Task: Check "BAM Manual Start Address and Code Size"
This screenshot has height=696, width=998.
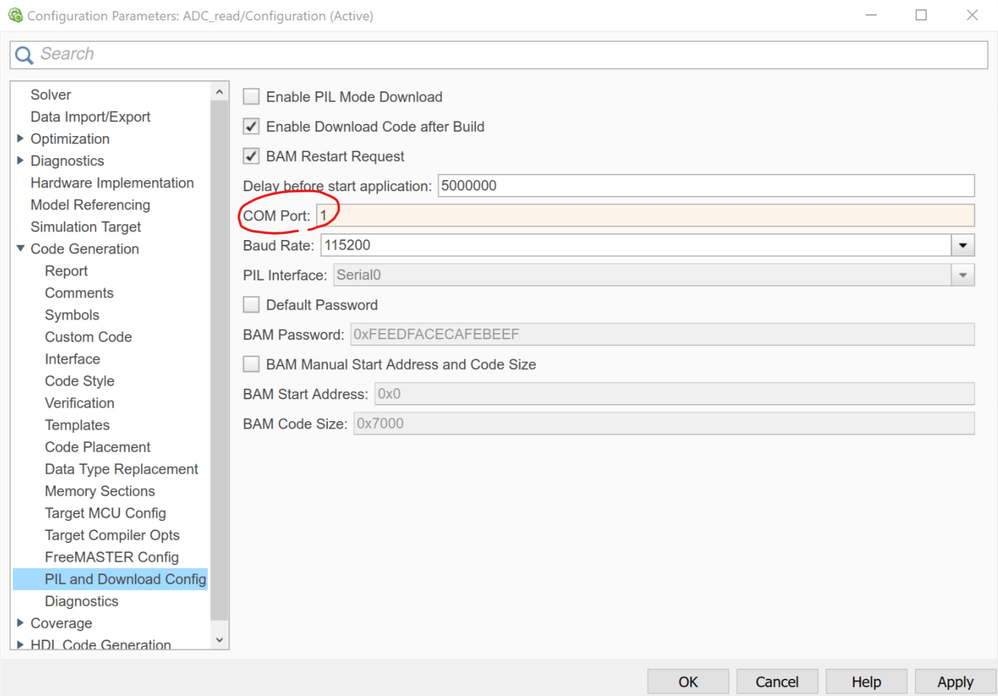Action: [x=250, y=364]
